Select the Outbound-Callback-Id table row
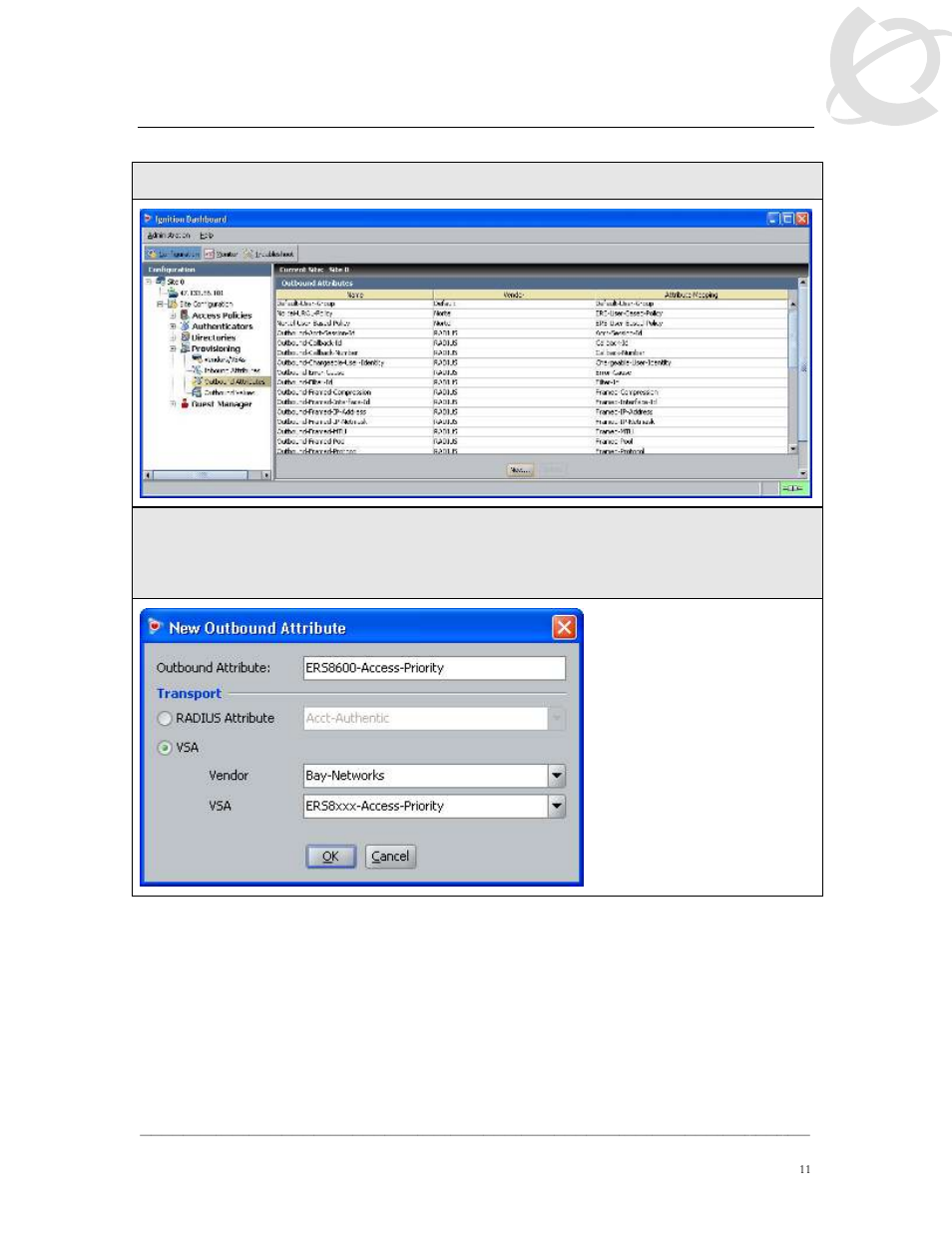Viewport: 952px width, 1233px height. tap(532, 342)
